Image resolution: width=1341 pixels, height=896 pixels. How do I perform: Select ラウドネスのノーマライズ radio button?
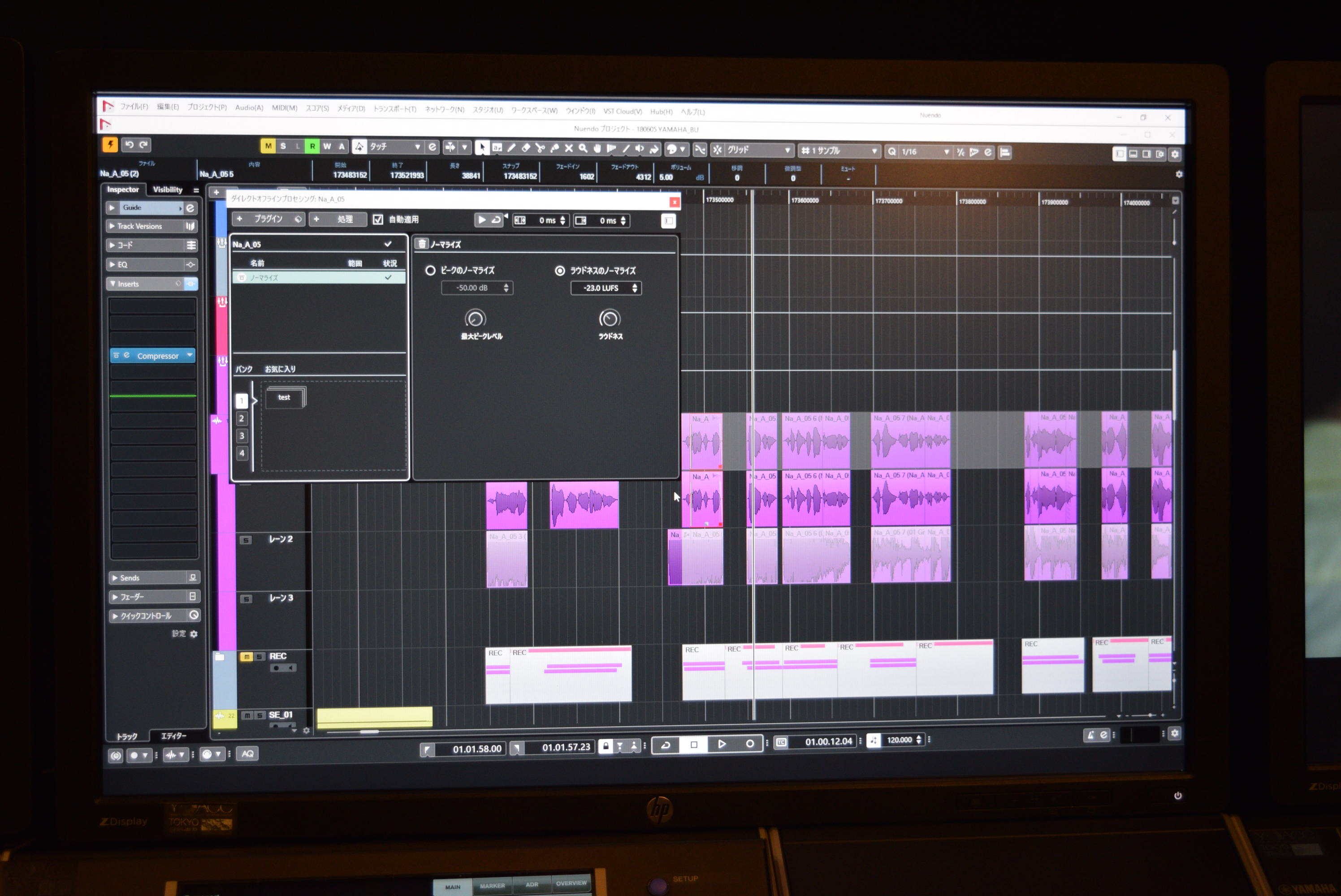[560, 271]
